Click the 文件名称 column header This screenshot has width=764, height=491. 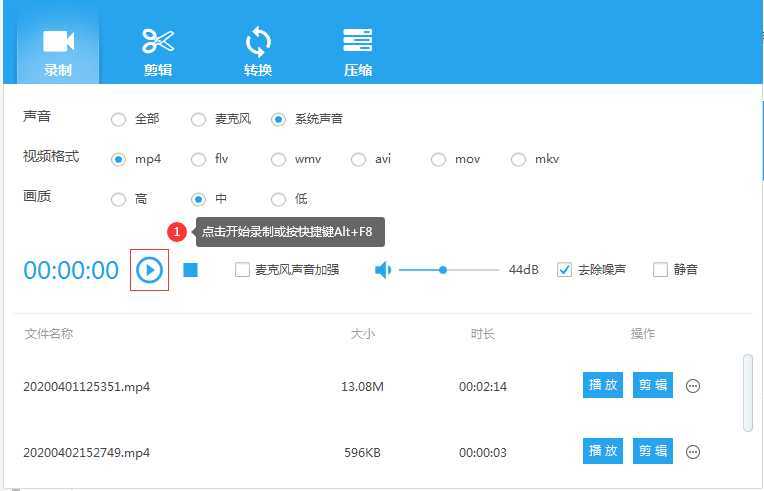[49, 334]
